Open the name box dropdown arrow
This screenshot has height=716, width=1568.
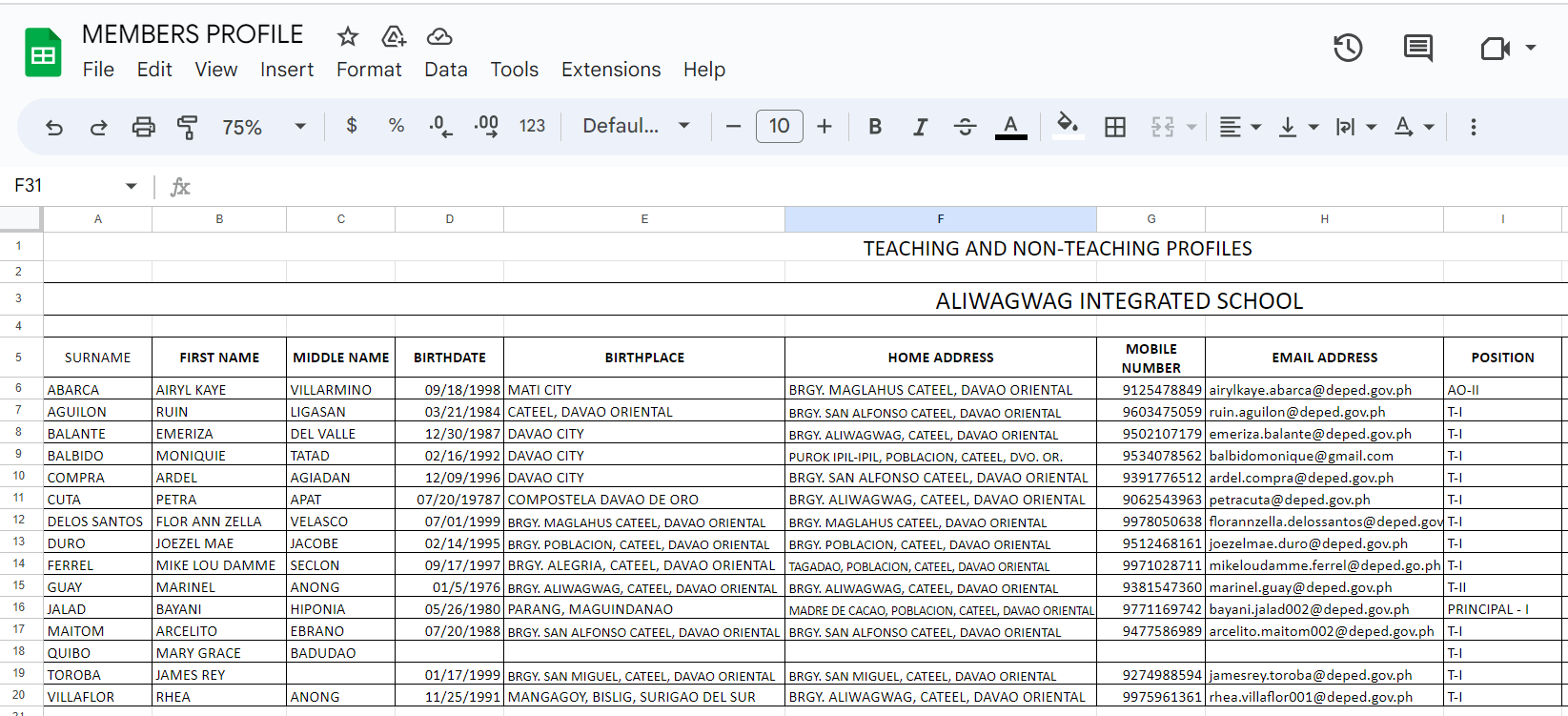[132, 186]
